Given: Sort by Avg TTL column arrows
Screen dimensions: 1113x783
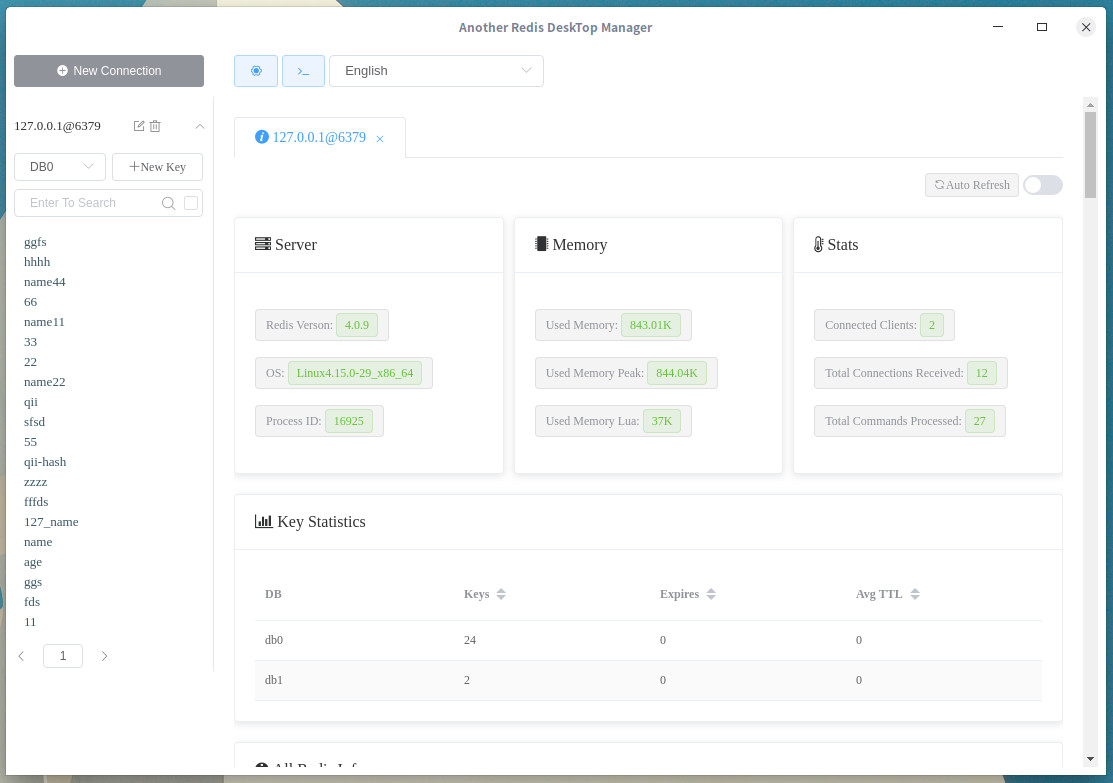Looking at the screenshot, I should (x=915, y=594).
